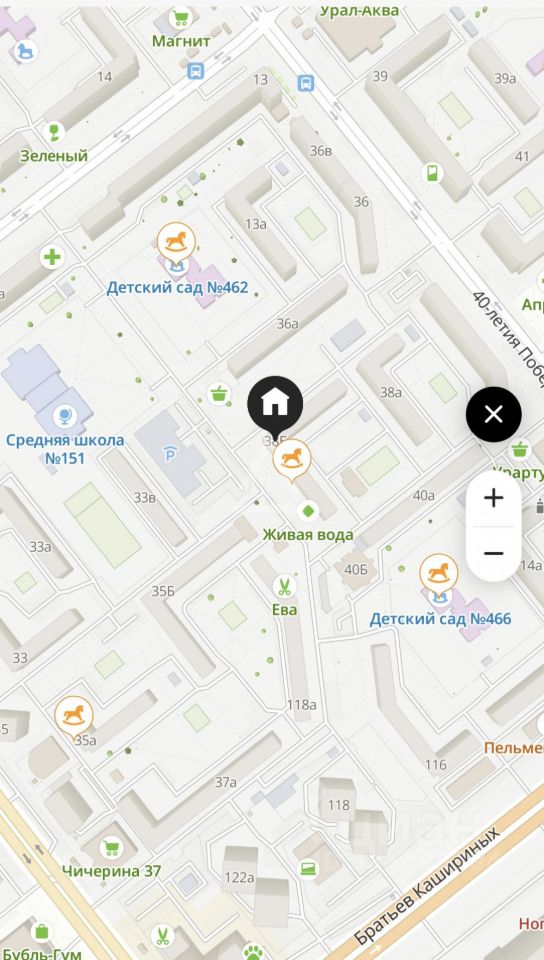This screenshot has height=960, width=544.
Task: Zoom out with the minus button
Action: tap(493, 553)
